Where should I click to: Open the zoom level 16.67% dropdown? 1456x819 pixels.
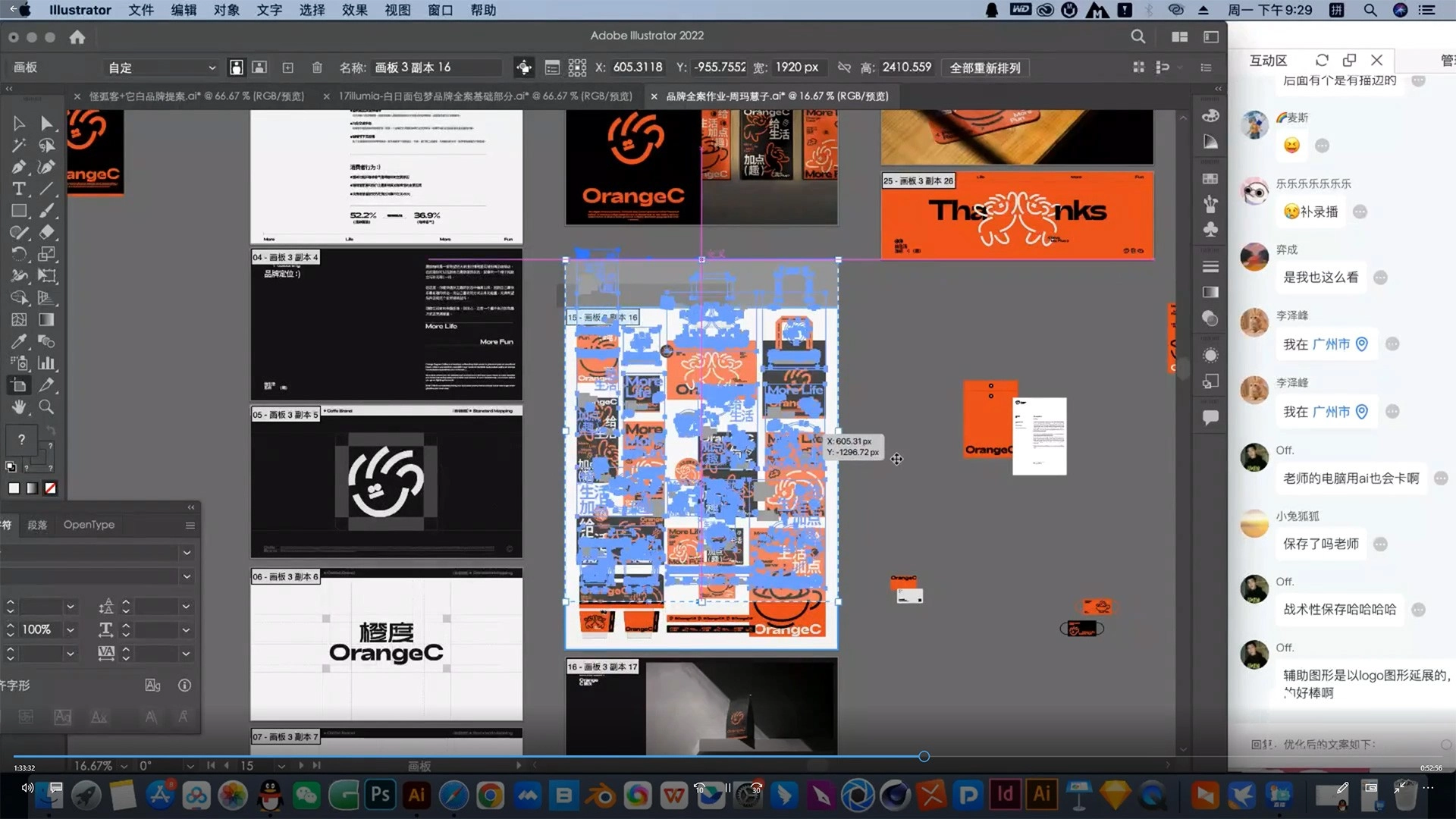pos(124,766)
